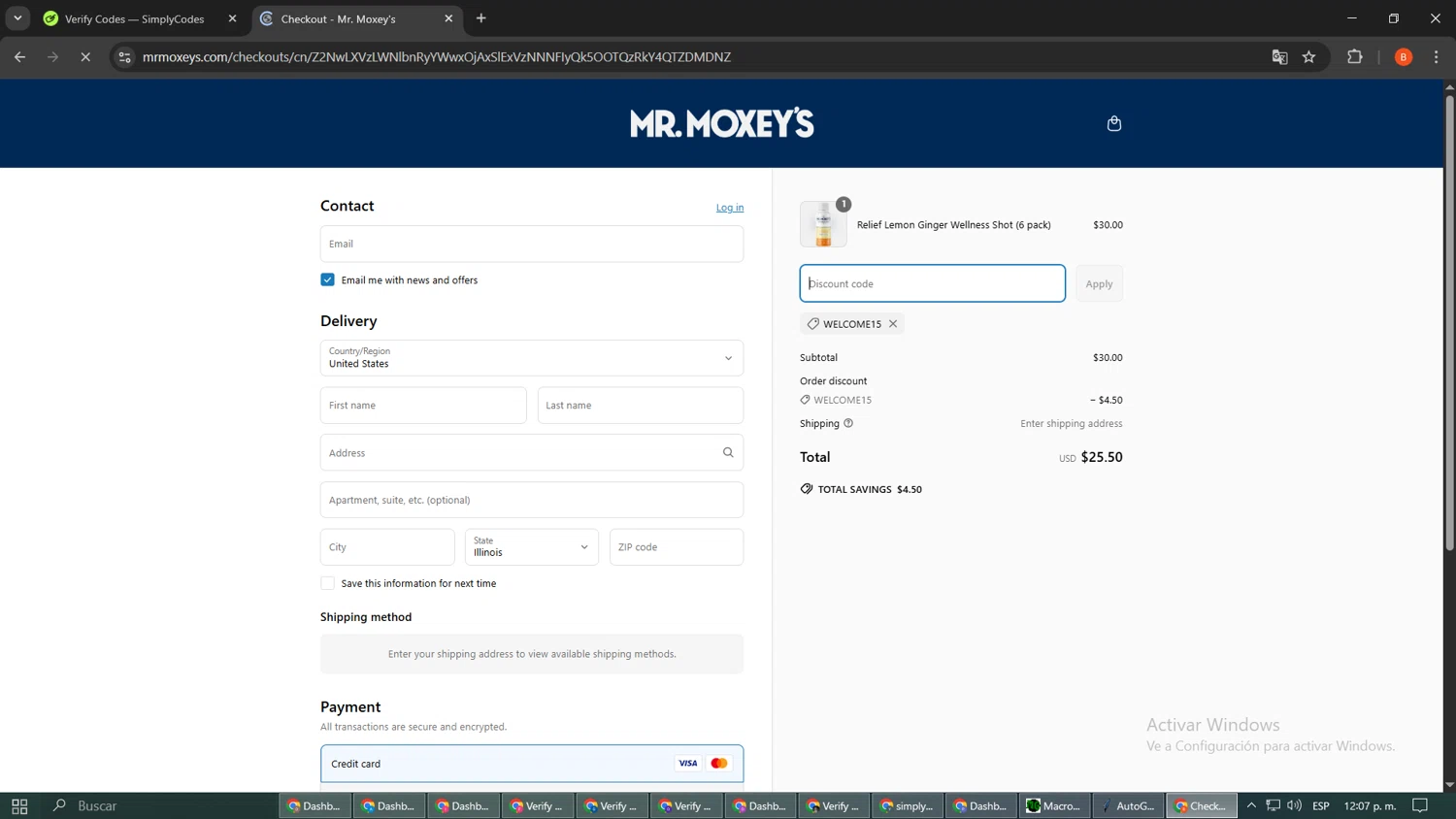Open the Chrome profile avatar B

click(x=1404, y=57)
